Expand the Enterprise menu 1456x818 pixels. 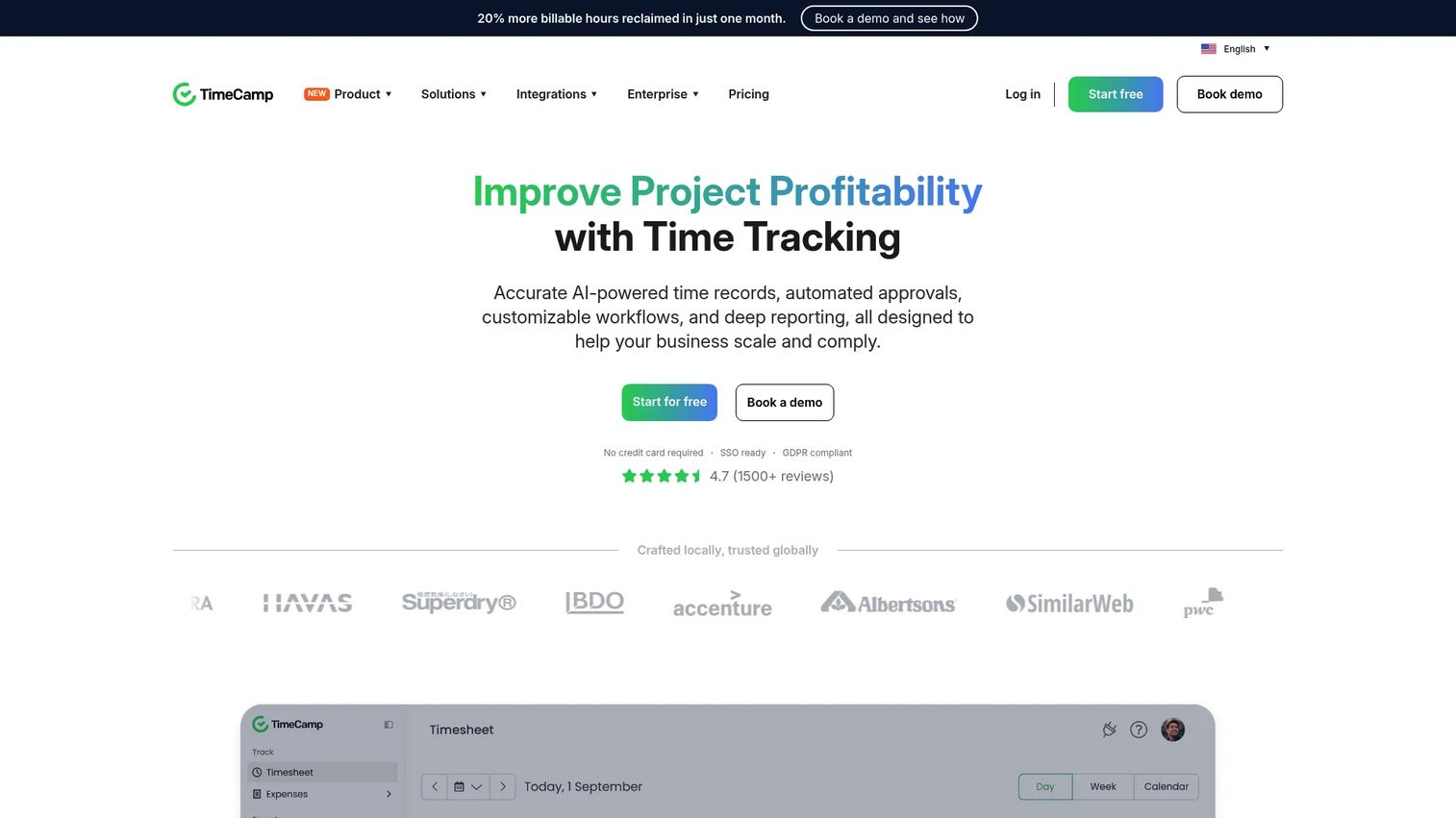coord(663,94)
